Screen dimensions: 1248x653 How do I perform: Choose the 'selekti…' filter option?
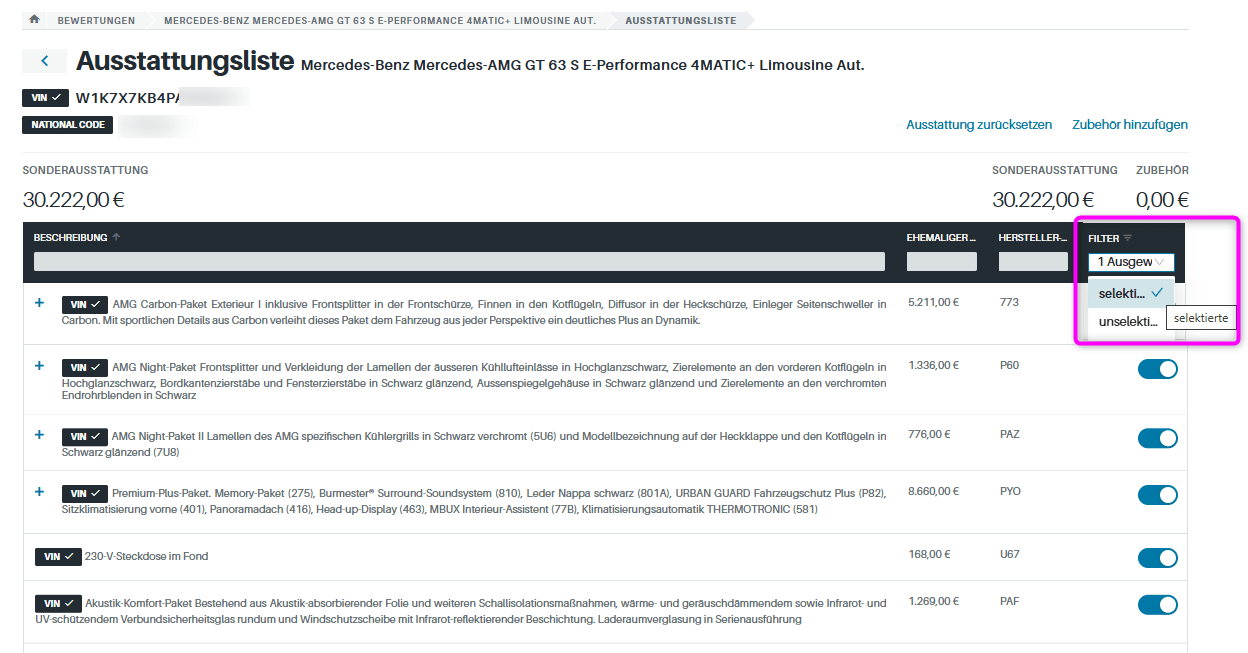pos(1131,293)
